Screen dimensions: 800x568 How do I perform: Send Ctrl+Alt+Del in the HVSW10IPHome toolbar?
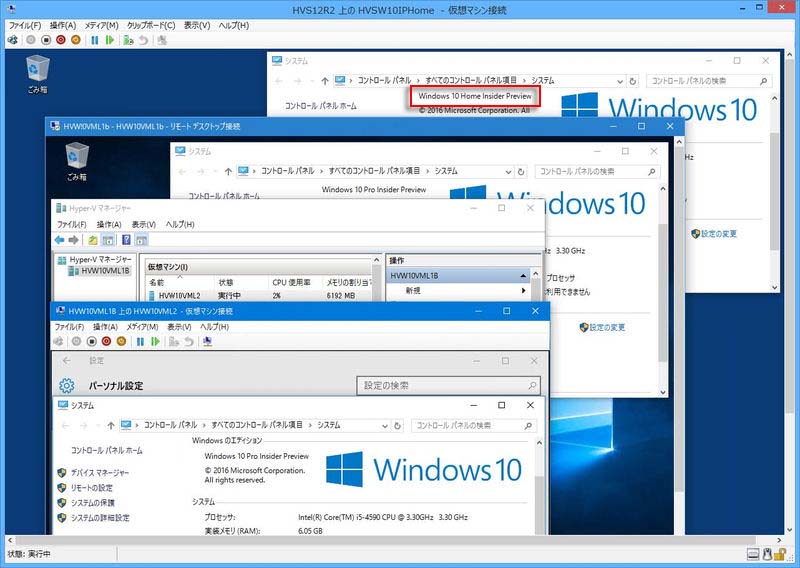[13, 40]
